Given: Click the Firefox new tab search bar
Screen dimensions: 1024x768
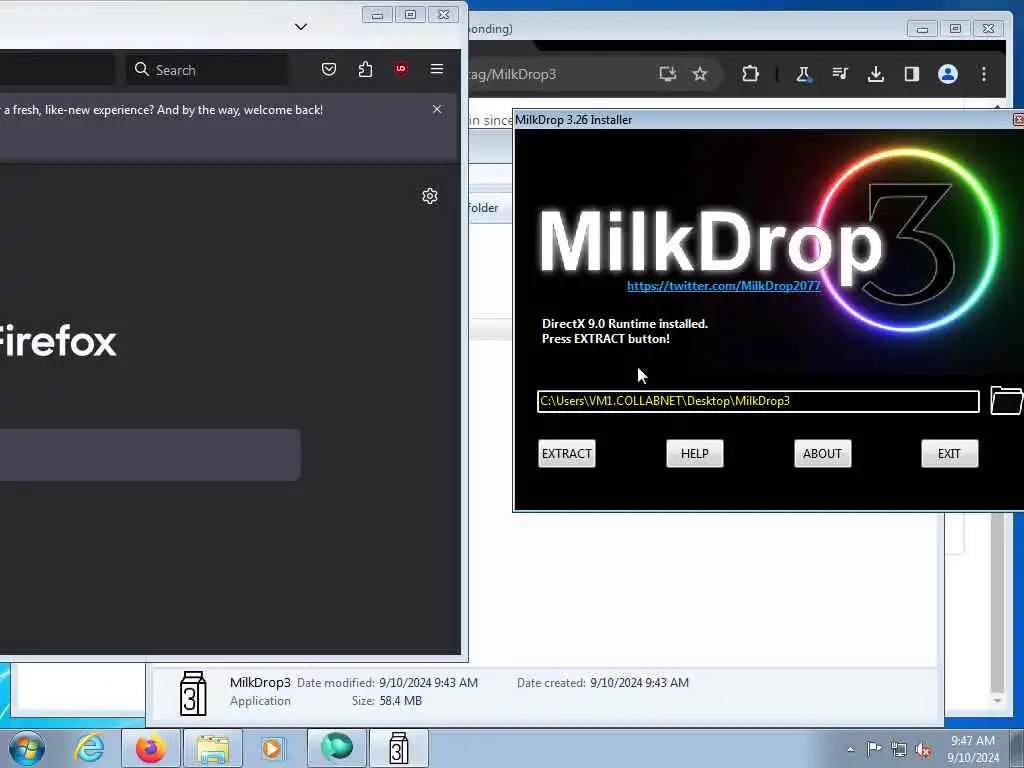Looking at the screenshot, I should (150, 455).
